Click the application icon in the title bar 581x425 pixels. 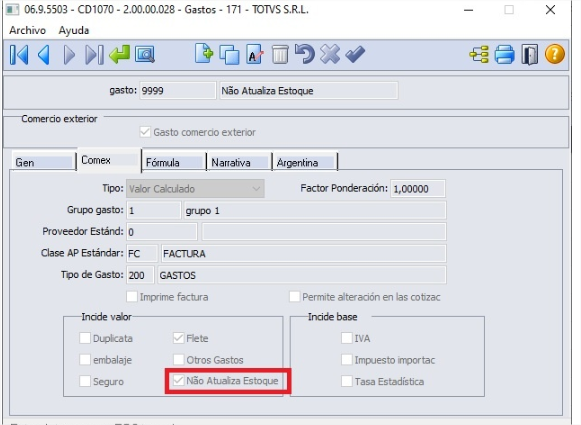click(x=12, y=9)
